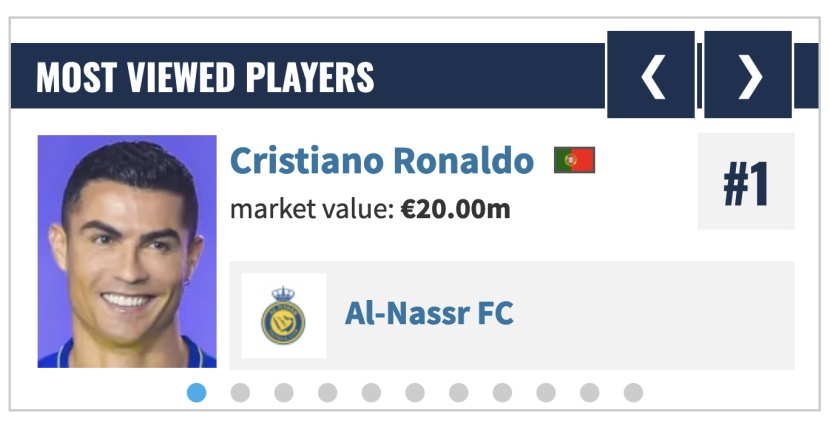
Task: Click the Most Viewed Players header
Action: (x=205, y=77)
